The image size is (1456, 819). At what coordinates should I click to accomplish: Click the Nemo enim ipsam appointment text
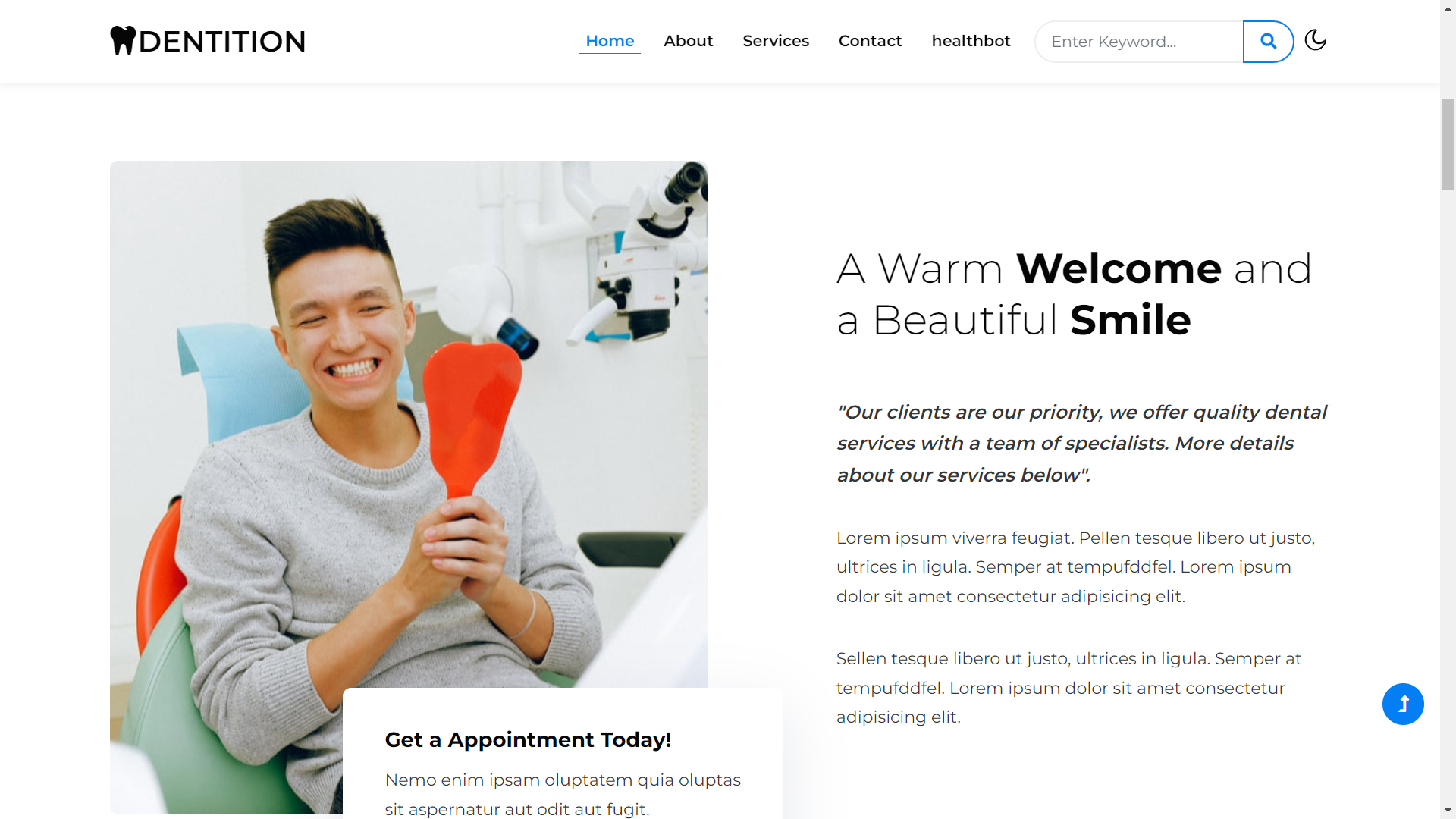click(563, 794)
